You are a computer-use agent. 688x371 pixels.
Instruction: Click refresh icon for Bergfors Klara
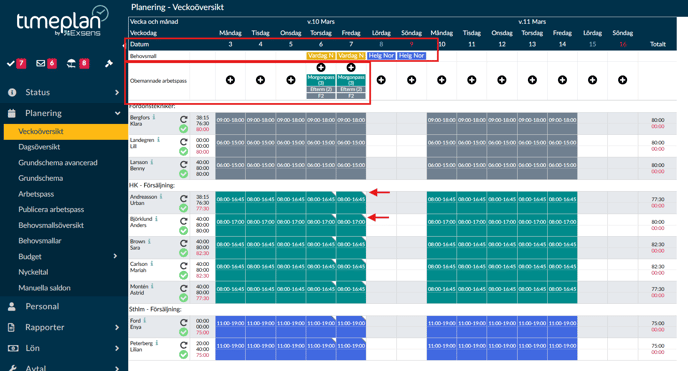point(183,119)
